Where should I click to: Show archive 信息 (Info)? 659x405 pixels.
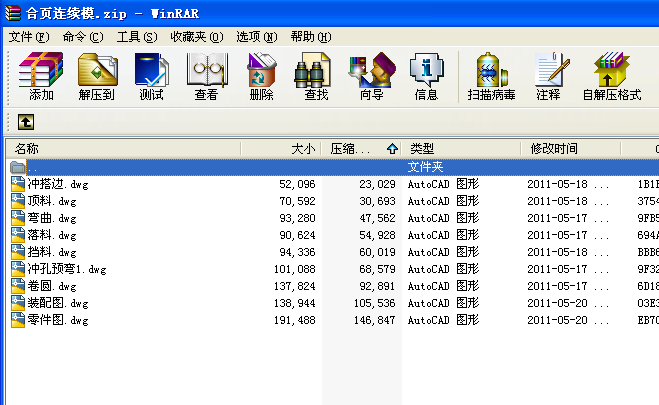coord(426,76)
